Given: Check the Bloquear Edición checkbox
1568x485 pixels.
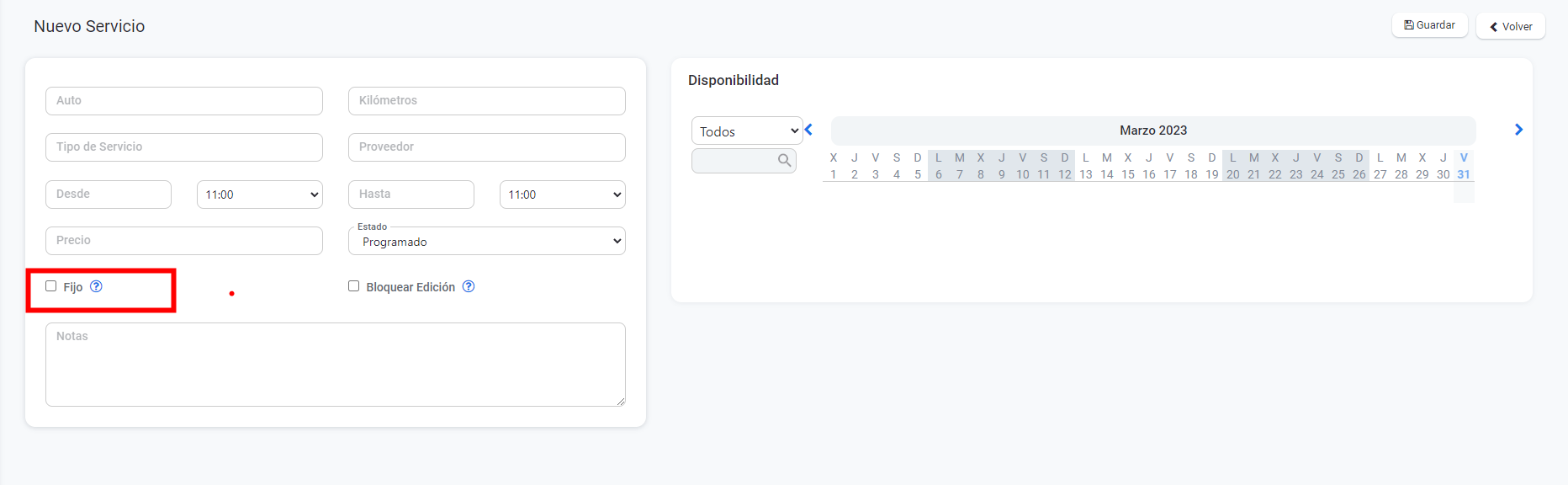Looking at the screenshot, I should (x=354, y=286).
